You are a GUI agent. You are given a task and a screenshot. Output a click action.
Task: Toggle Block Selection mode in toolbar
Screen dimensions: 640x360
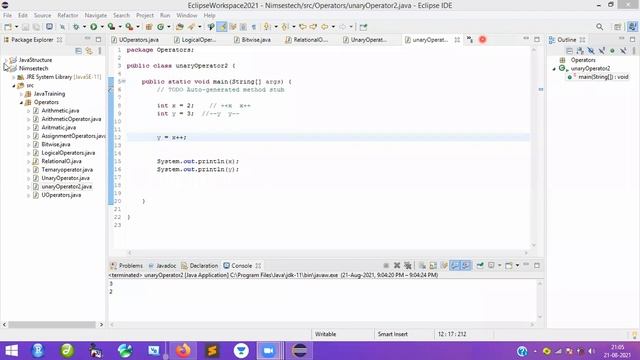pyautogui.click(x=243, y=27)
